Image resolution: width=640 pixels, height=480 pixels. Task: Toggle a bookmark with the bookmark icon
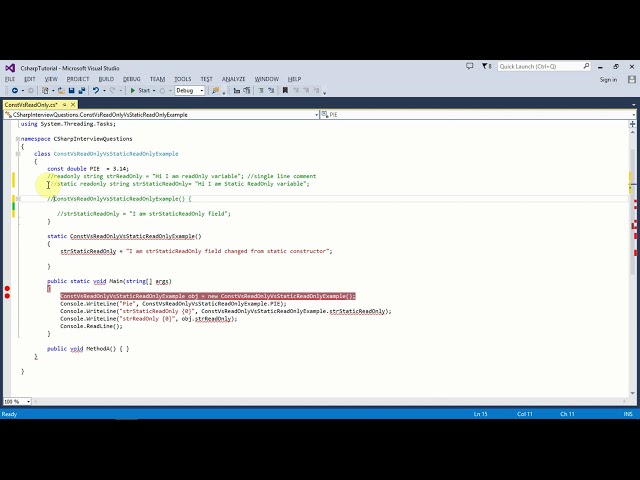pos(285,91)
